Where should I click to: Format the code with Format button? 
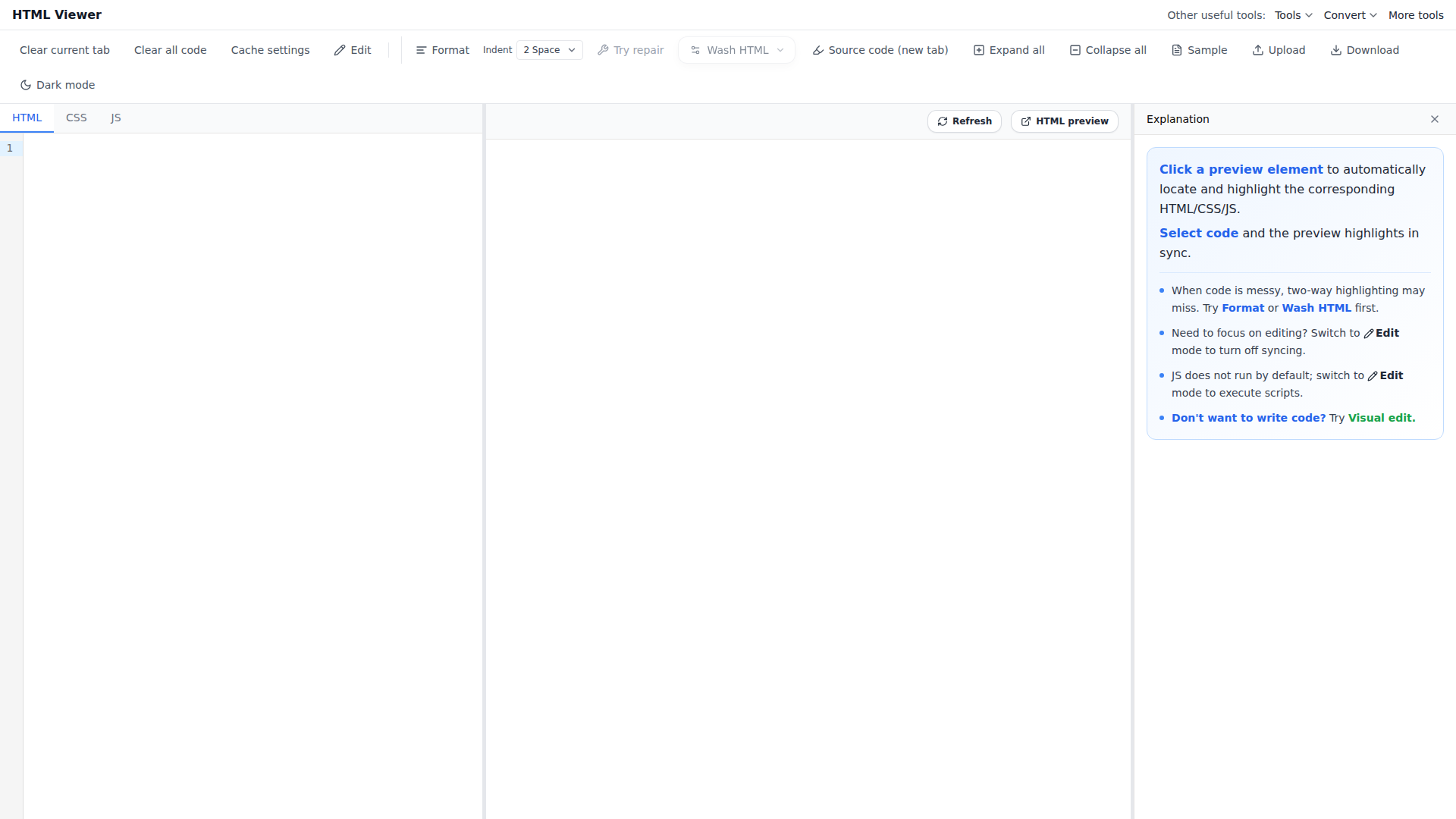pyautogui.click(x=443, y=50)
